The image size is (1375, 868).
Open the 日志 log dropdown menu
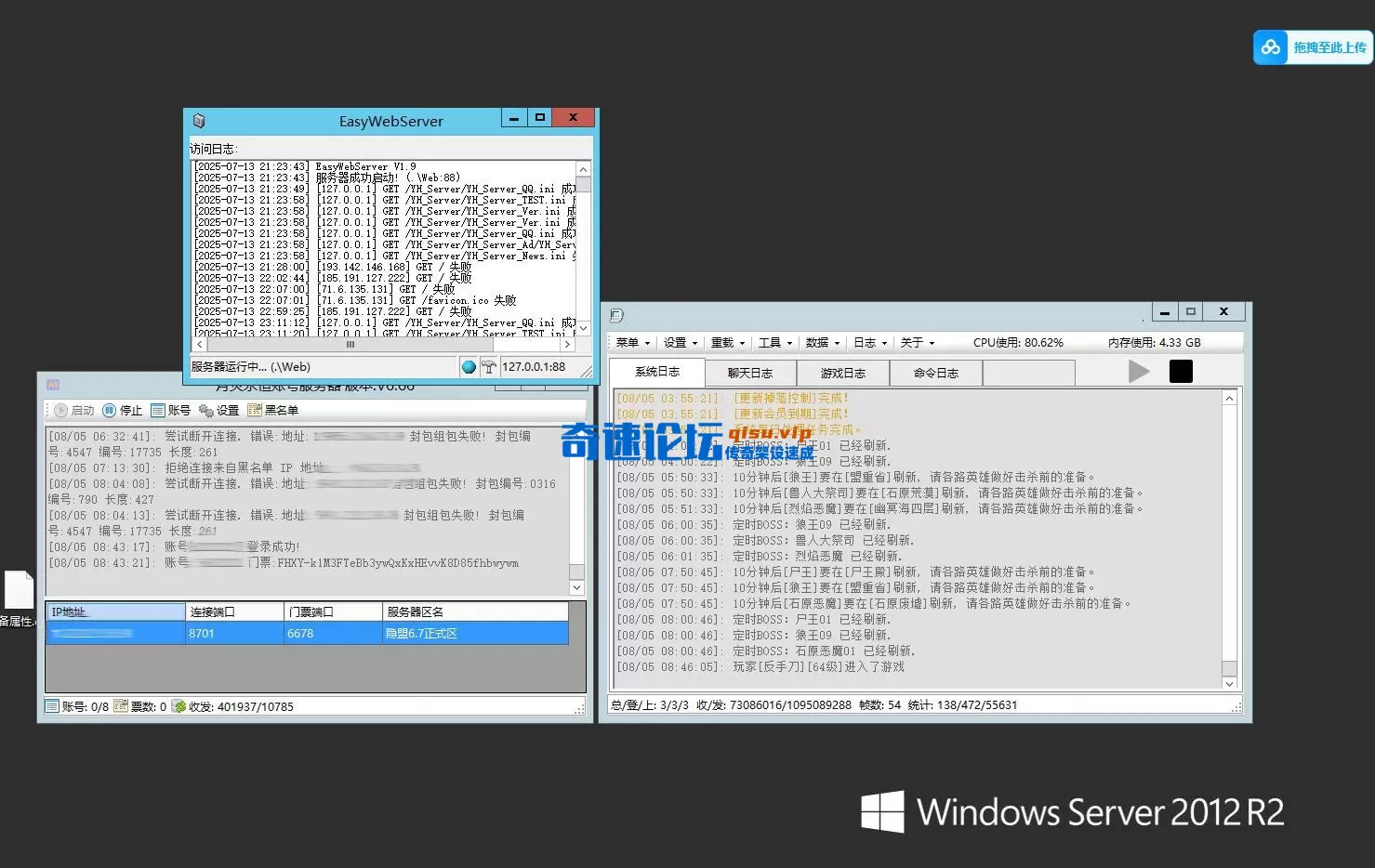[x=870, y=343]
